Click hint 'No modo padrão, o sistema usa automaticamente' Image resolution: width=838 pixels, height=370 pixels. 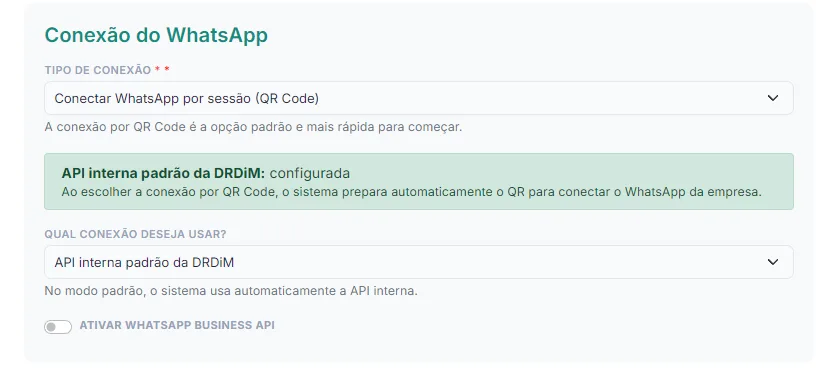pos(230,291)
